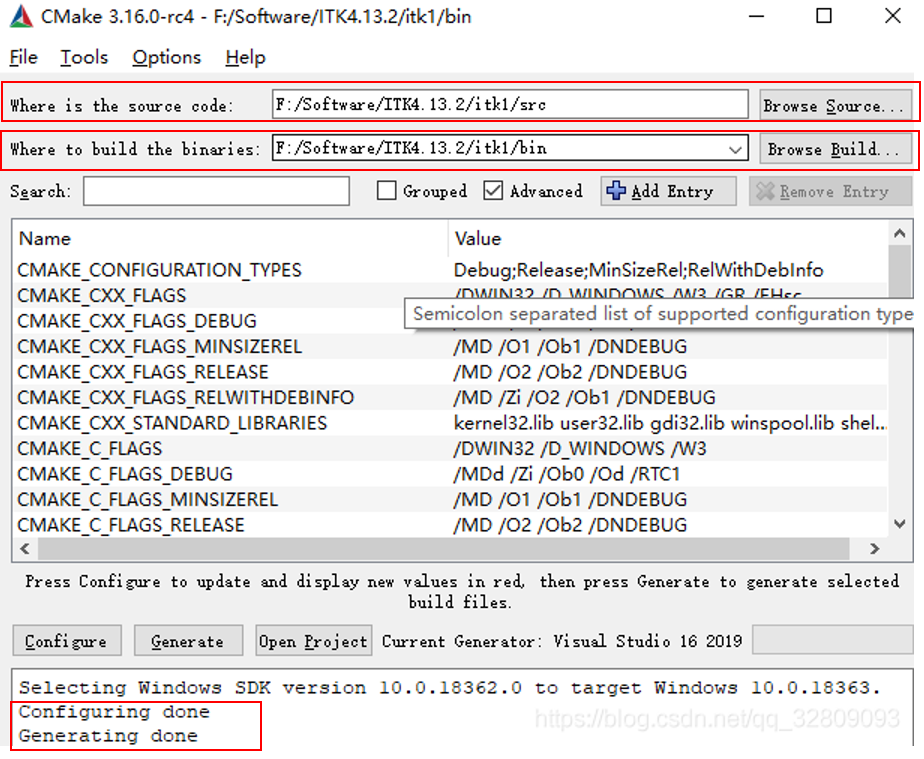Click the CMake logo icon in title bar
Image resolution: width=924 pixels, height=759 pixels.
click(21, 16)
